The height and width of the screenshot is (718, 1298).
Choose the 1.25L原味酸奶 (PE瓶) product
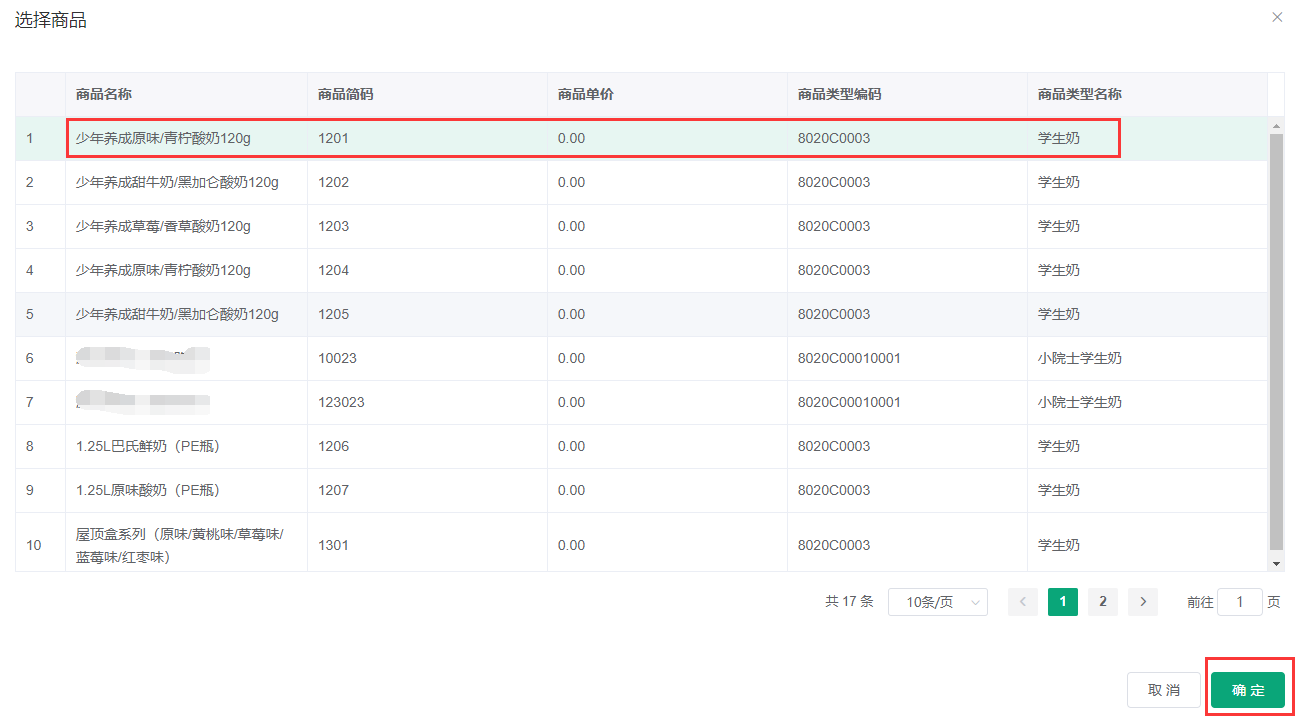click(x=147, y=490)
